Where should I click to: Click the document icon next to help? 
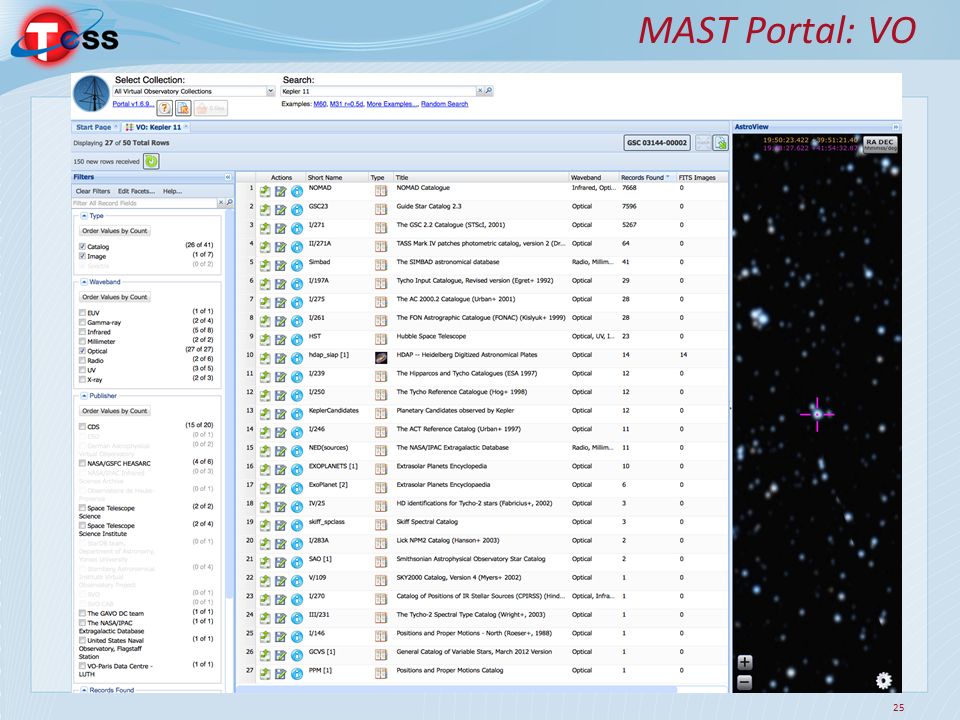[x=183, y=108]
